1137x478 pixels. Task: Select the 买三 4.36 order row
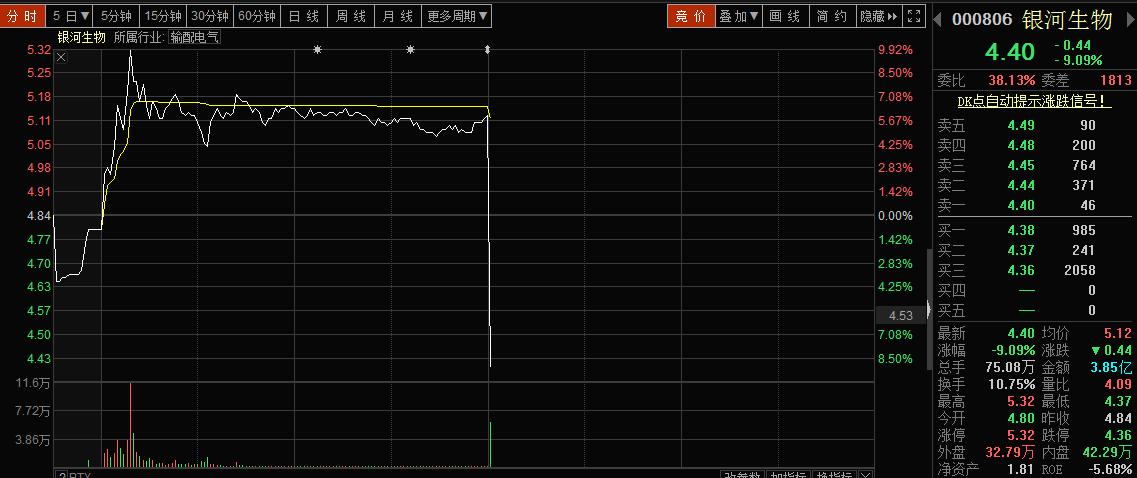click(x=1033, y=271)
